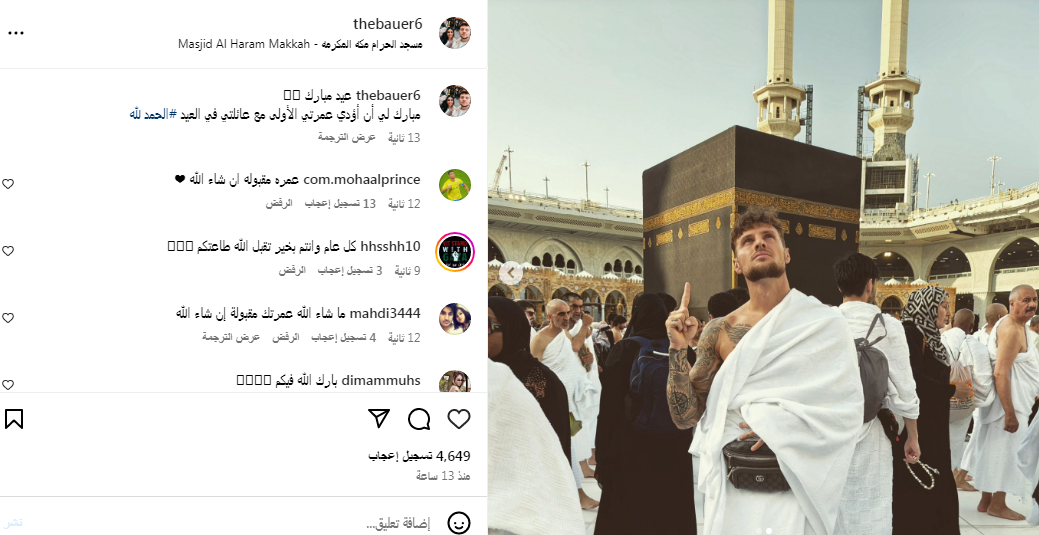1039x535 pixels.
Task: Open Masjid Al Haram Makkah location link
Action: 300,44
